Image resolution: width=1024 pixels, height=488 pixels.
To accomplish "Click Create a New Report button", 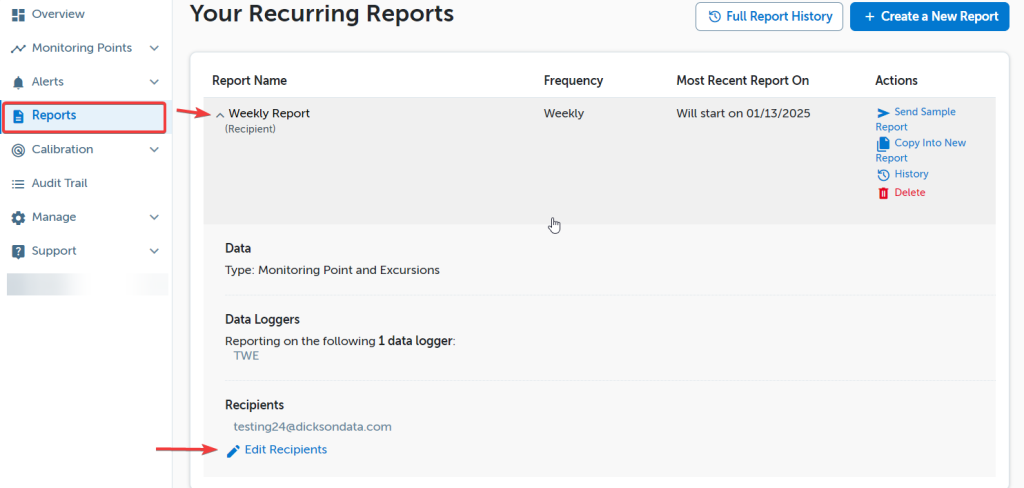I will tap(930, 16).
